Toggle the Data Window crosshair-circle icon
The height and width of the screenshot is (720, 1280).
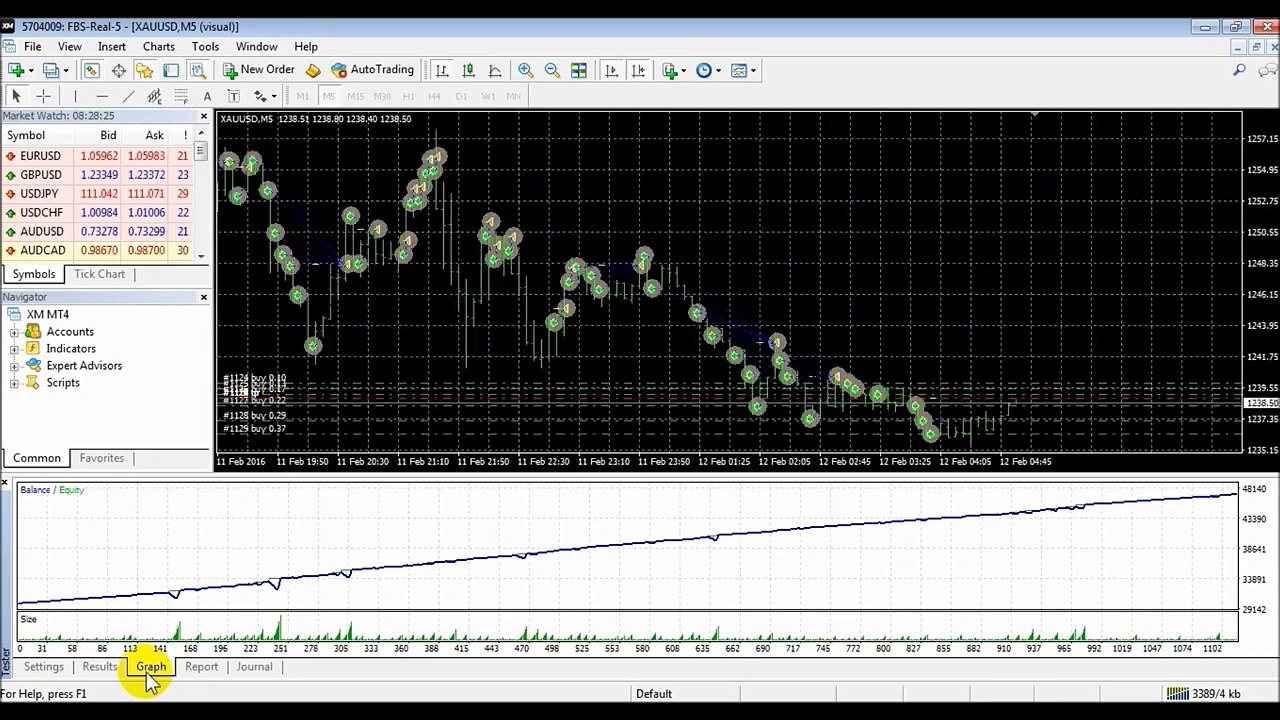pyautogui.click(x=118, y=70)
